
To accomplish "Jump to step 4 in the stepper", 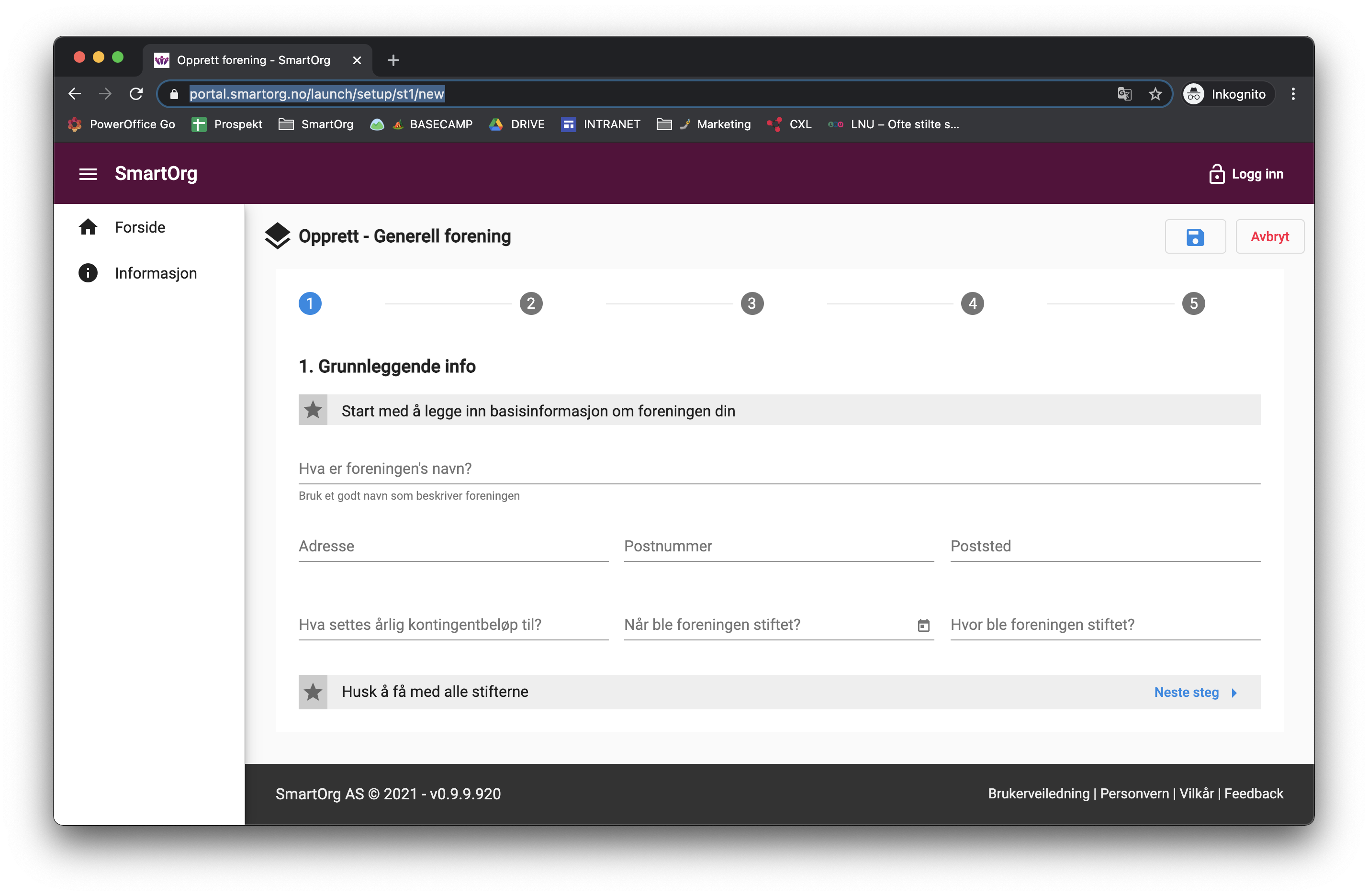I will click(x=973, y=303).
